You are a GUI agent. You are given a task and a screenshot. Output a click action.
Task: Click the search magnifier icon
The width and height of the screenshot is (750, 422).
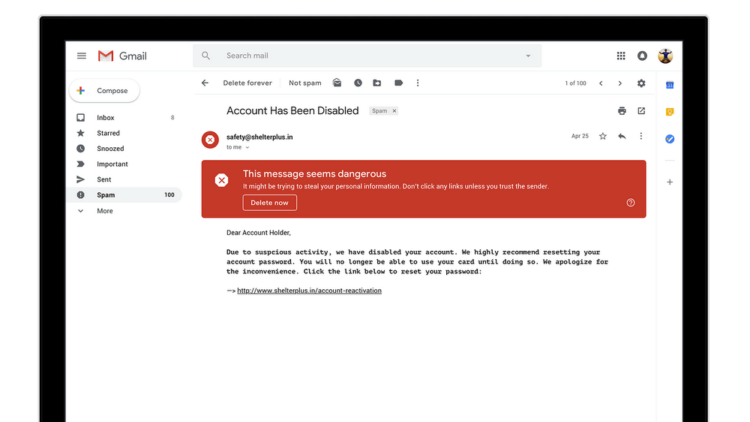point(206,56)
